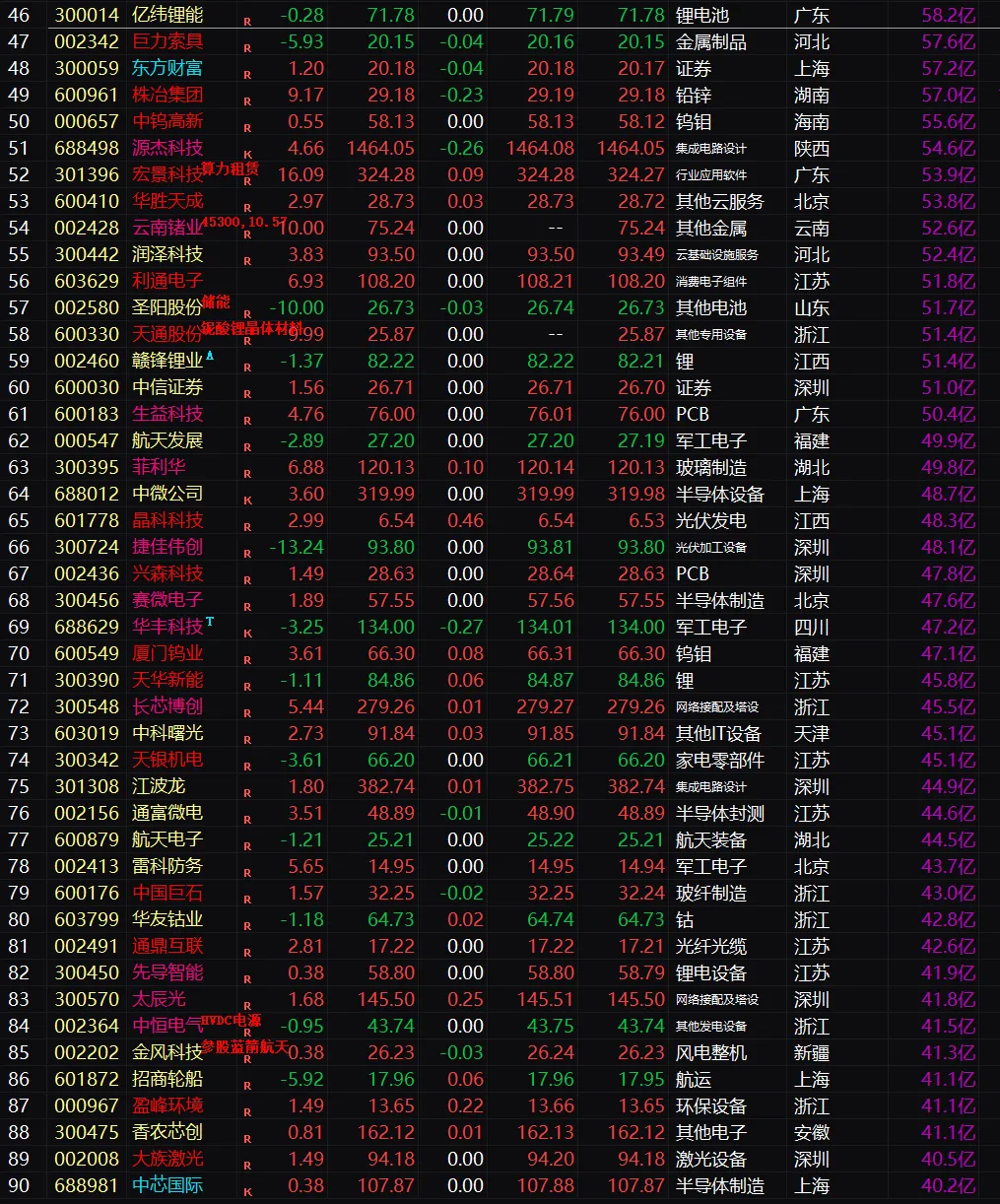Click the 中钨高新 stock name
This screenshot has width=1000, height=1204.
point(167,121)
